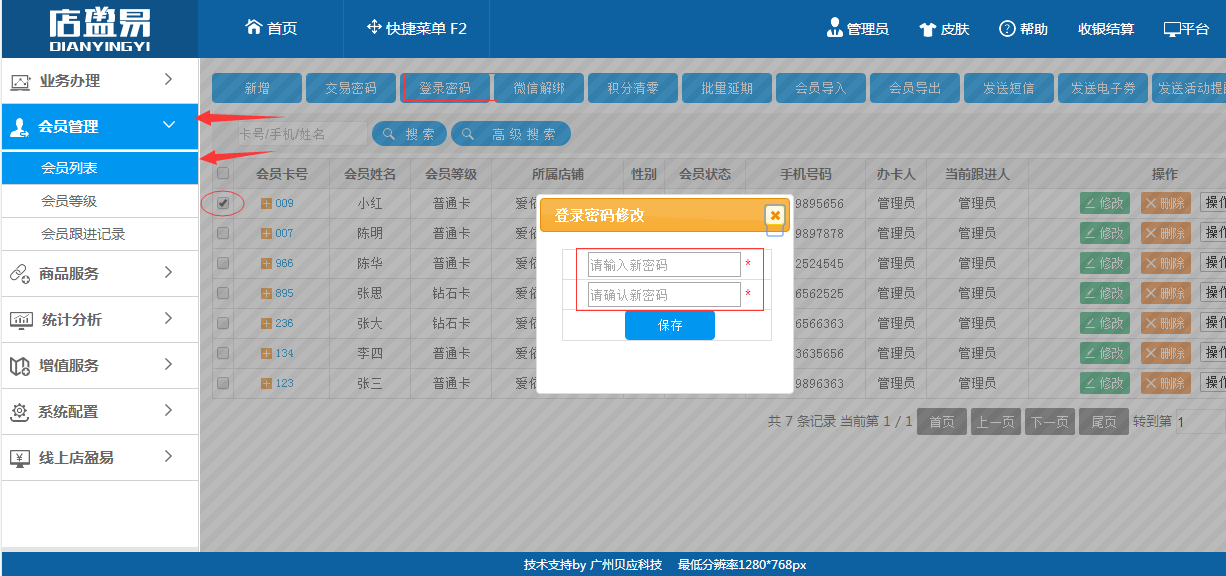Viewport: 1226px width, 576px height.
Task: Close the 登录密码修改 dialog with the X
Action: point(775,215)
